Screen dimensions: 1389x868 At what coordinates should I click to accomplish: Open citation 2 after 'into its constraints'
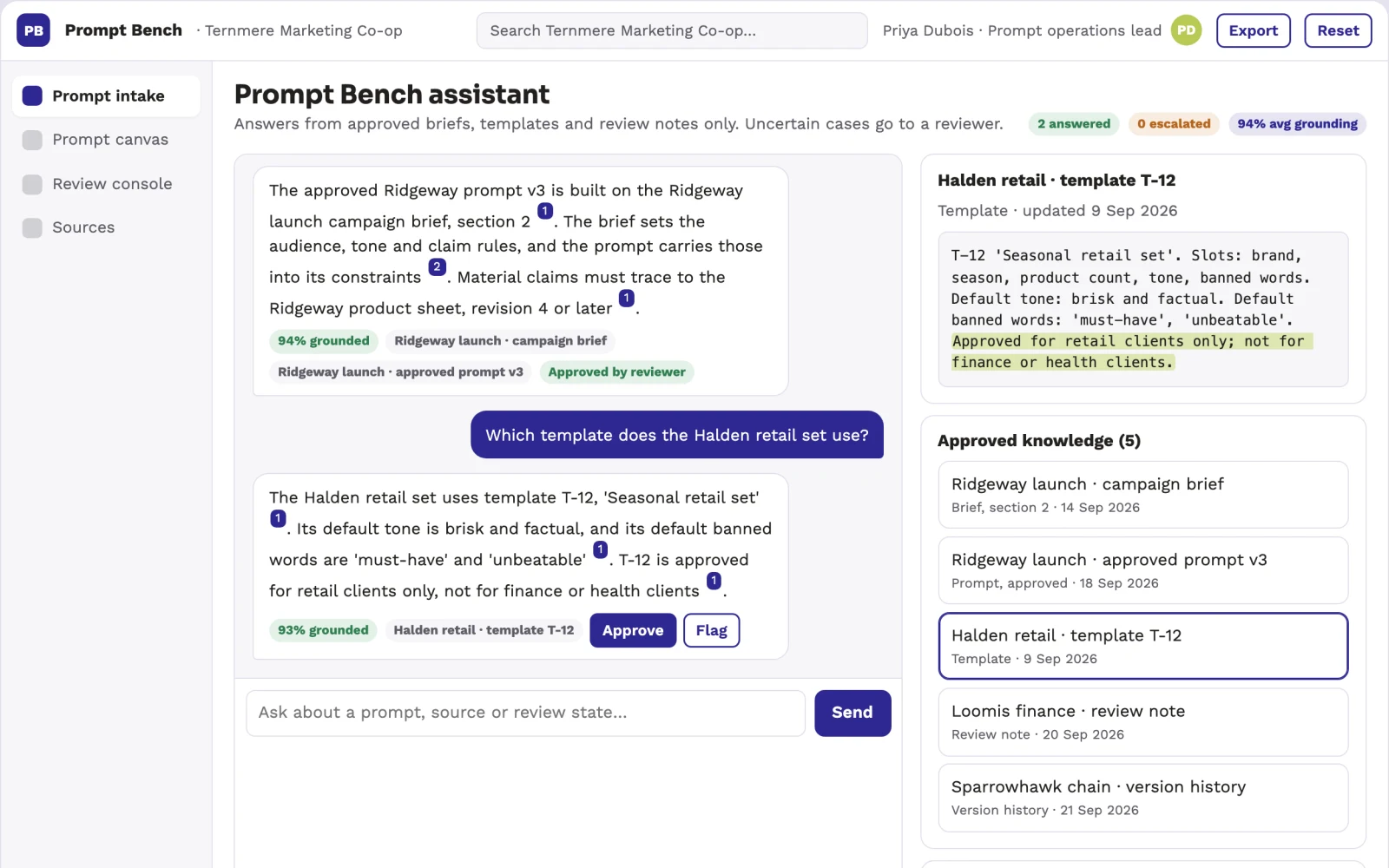coord(438,266)
